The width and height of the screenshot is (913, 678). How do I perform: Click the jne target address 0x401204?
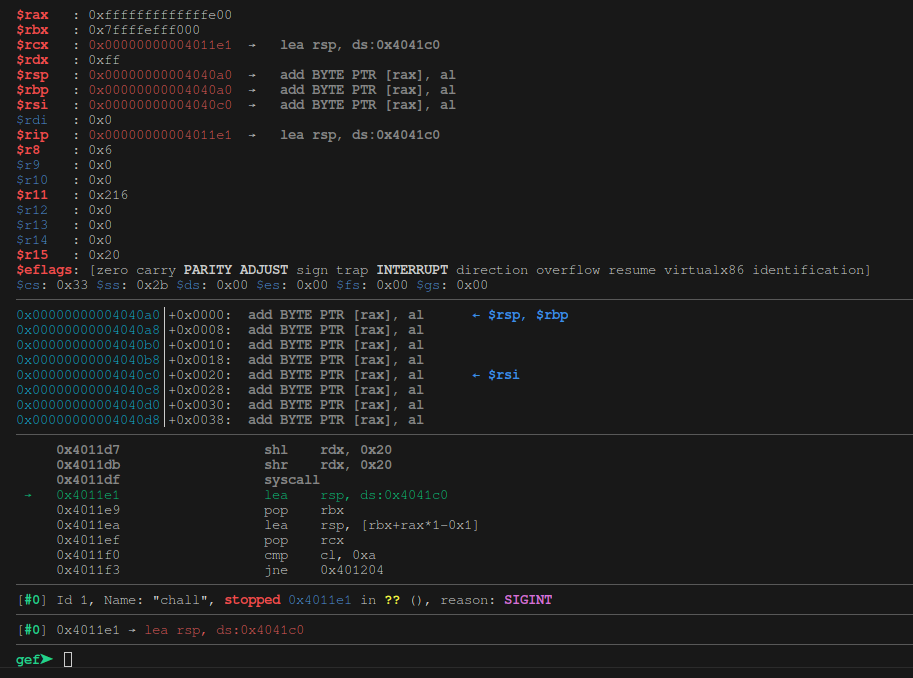(x=352, y=570)
